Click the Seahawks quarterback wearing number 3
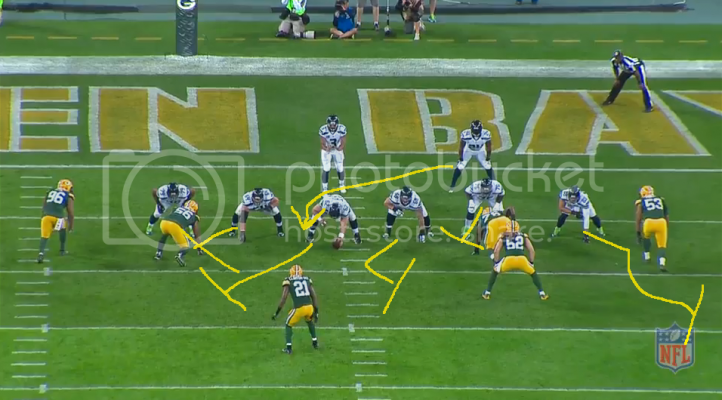Image resolution: width=722 pixels, height=400 pixels. click(x=332, y=154)
